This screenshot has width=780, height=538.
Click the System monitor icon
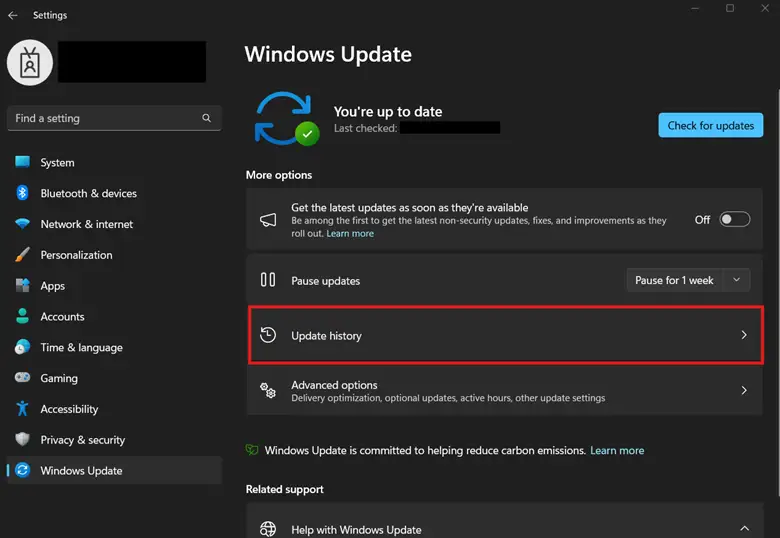(x=22, y=162)
